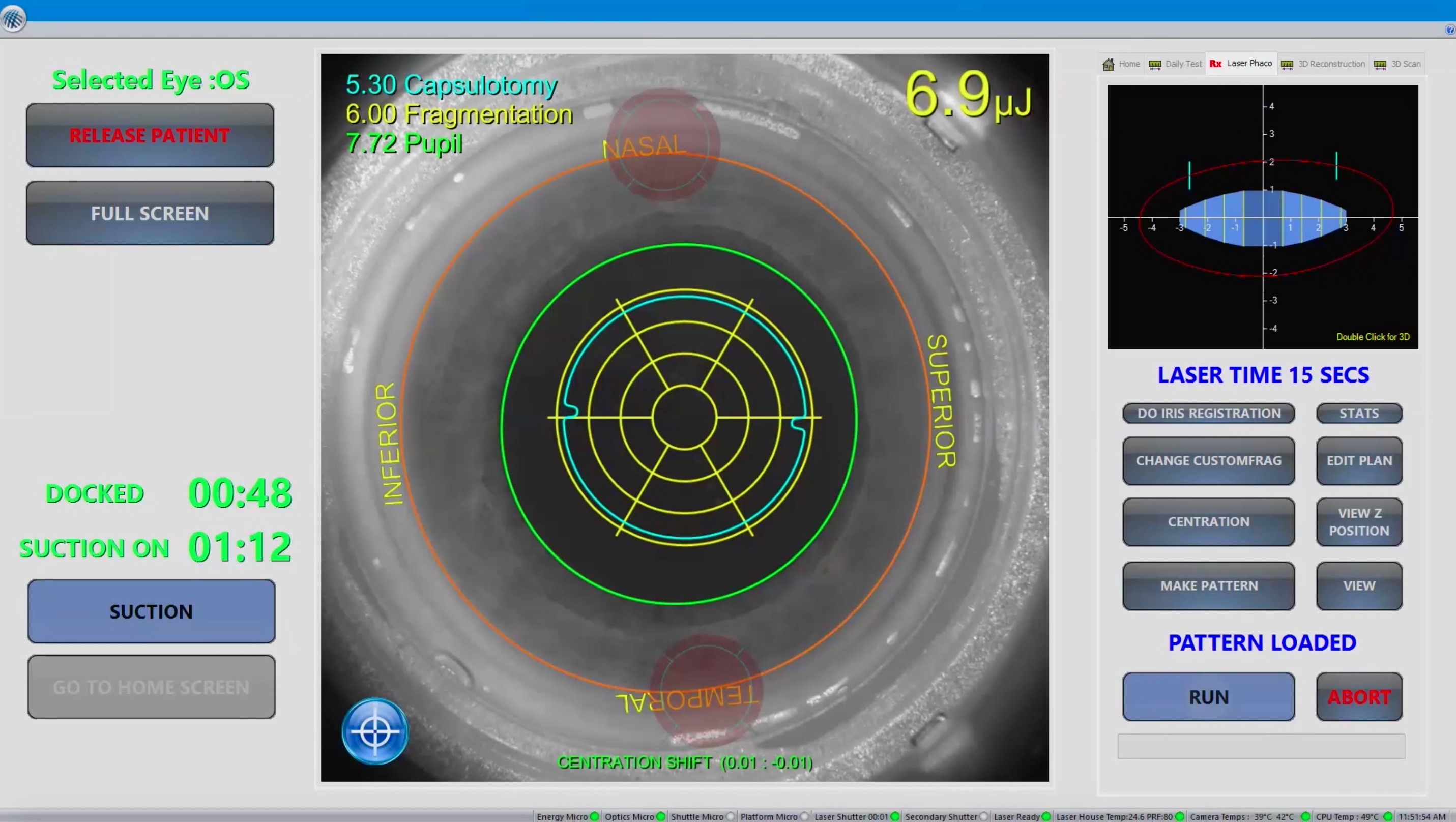The image size is (1456, 822).
Task: Toggle the Secondary Shutter indicator
Action: (985, 816)
